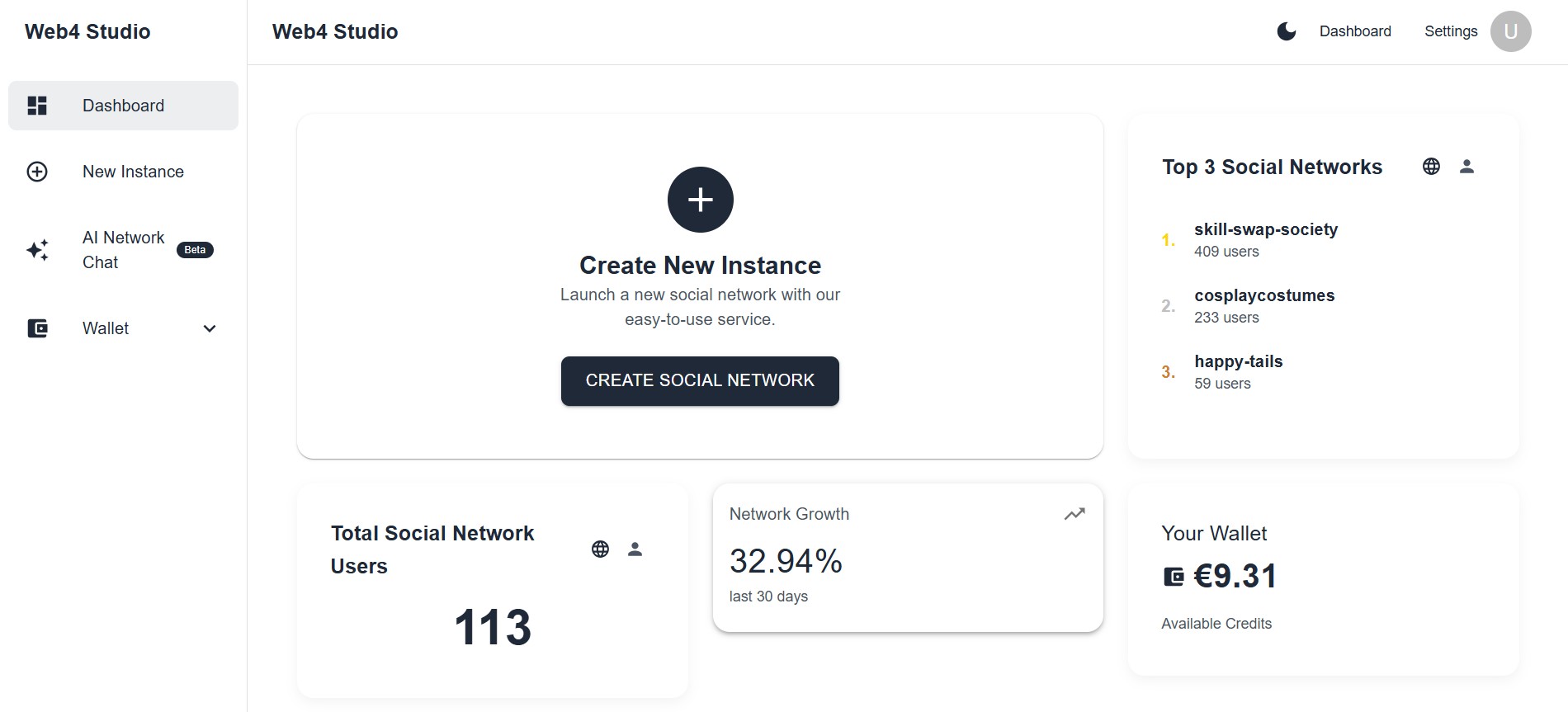Image resolution: width=1568 pixels, height=712 pixels.
Task: Click the globe icon in Top 3 Social Networks
Action: tap(1431, 167)
